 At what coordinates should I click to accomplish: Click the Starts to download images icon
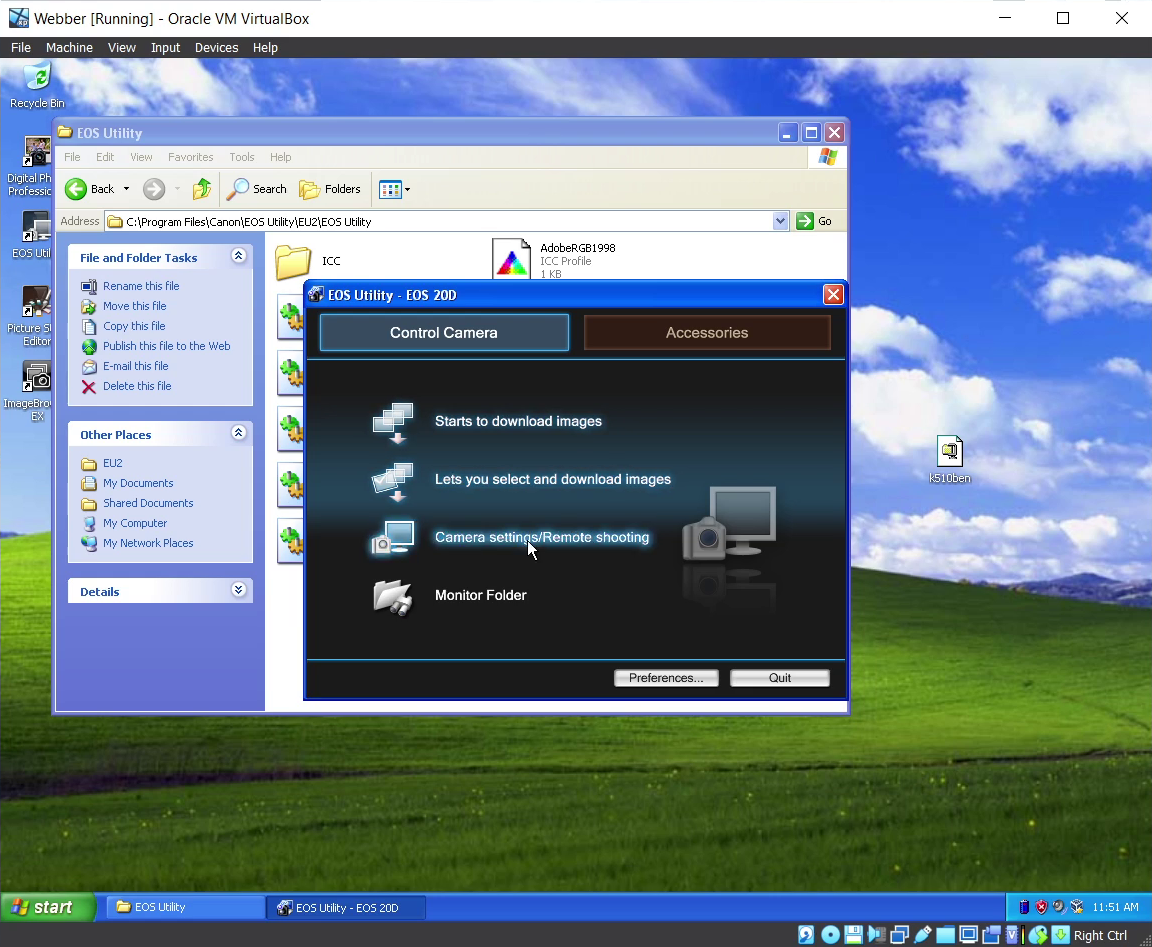click(392, 422)
